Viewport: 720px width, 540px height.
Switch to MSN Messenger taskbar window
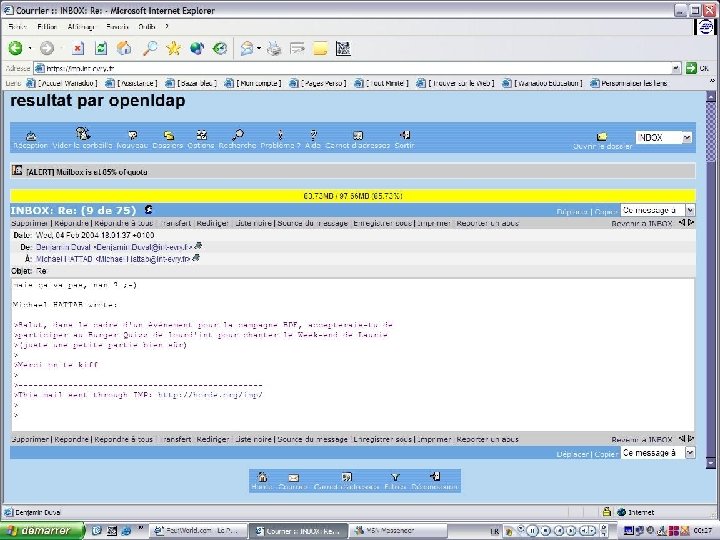(397, 531)
